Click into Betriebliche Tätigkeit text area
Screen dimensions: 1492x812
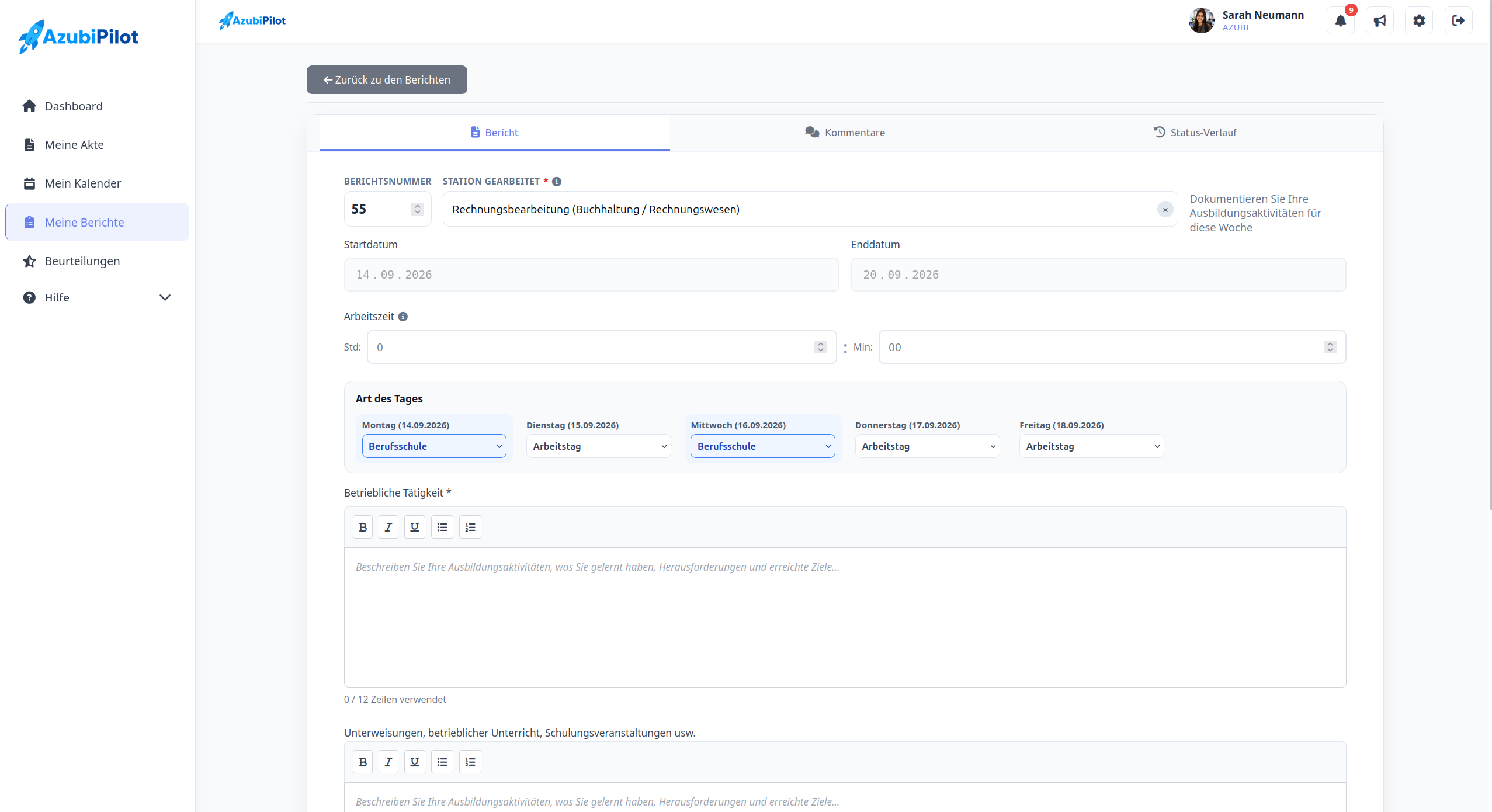845,617
